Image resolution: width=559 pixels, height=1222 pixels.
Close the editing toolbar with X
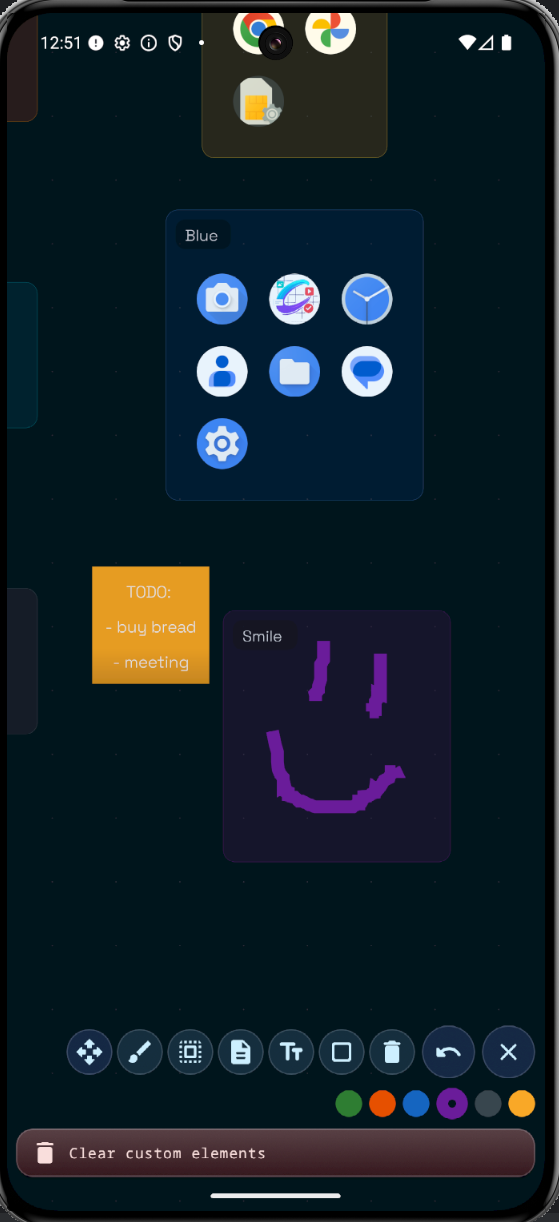[508, 1052]
